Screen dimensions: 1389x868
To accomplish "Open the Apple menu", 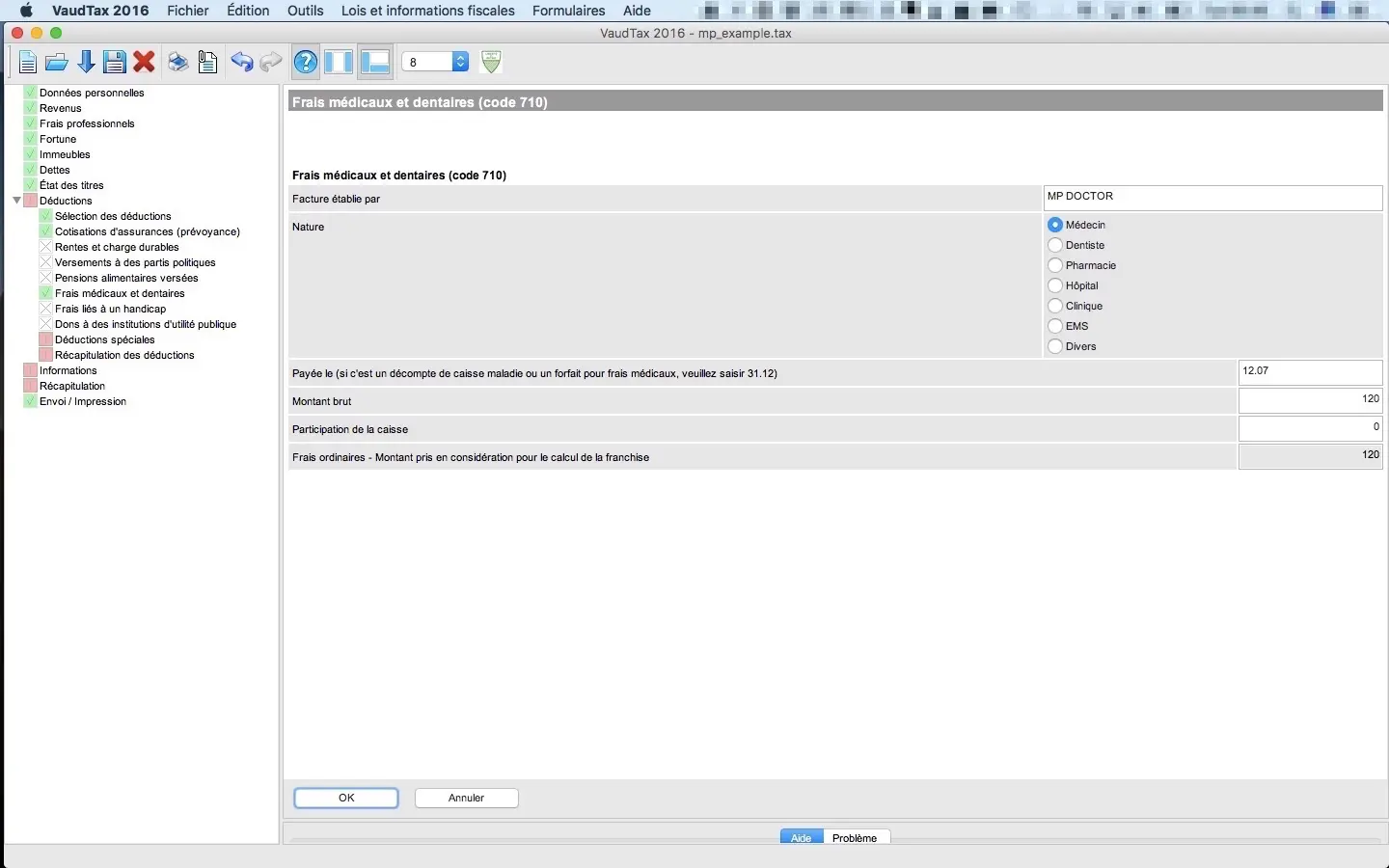I will (x=26, y=11).
